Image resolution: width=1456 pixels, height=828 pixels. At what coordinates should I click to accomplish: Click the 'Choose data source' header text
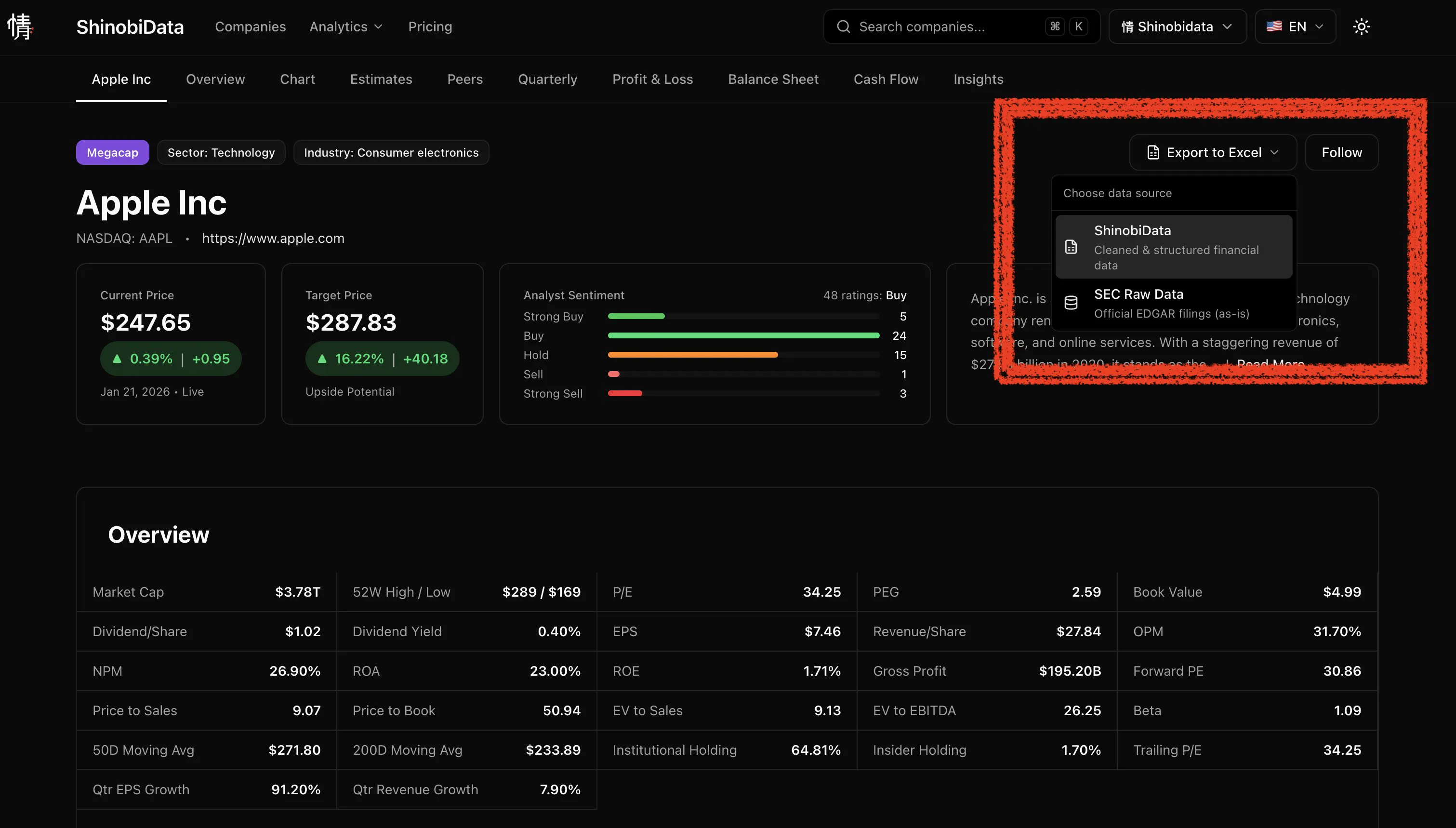1117,193
